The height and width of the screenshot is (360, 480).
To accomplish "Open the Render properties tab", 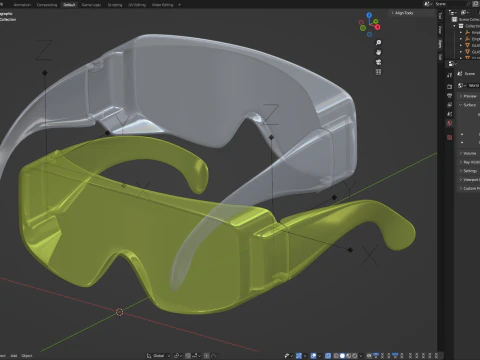I will tap(449, 87).
